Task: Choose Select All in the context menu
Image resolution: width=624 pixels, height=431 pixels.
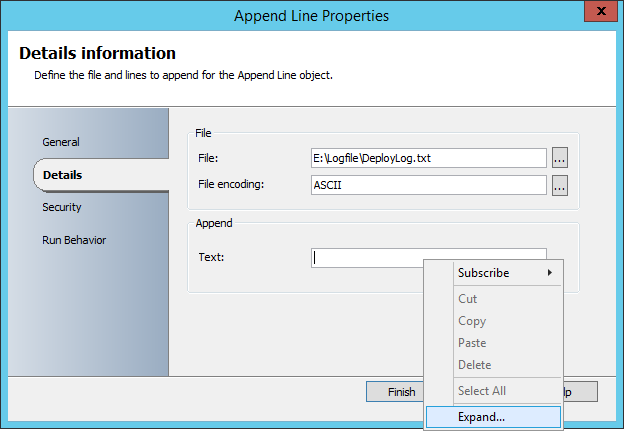Action: (x=482, y=391)
